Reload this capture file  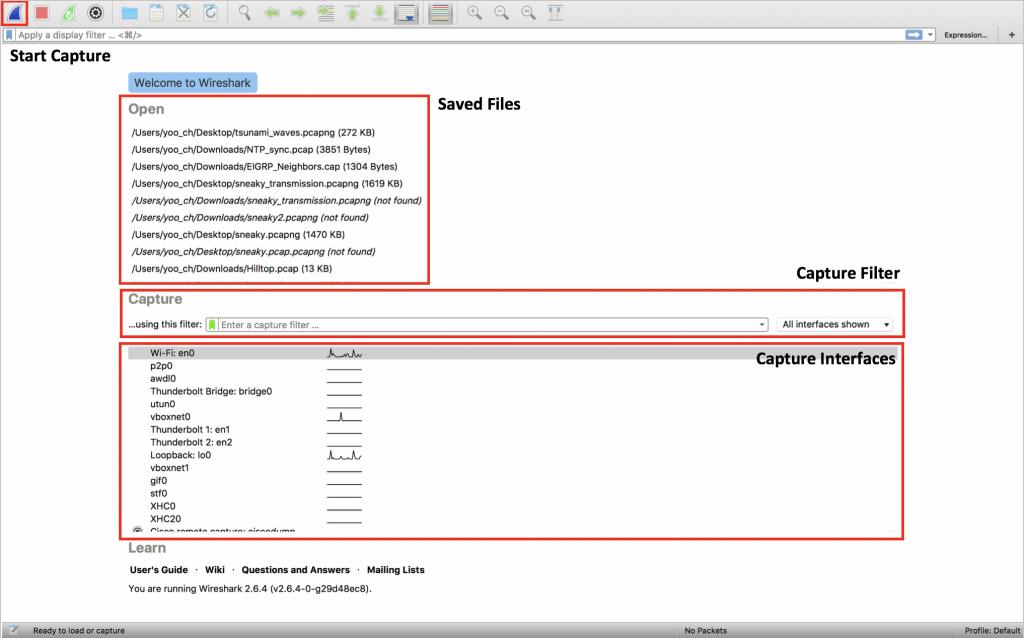tap(210, 12)
